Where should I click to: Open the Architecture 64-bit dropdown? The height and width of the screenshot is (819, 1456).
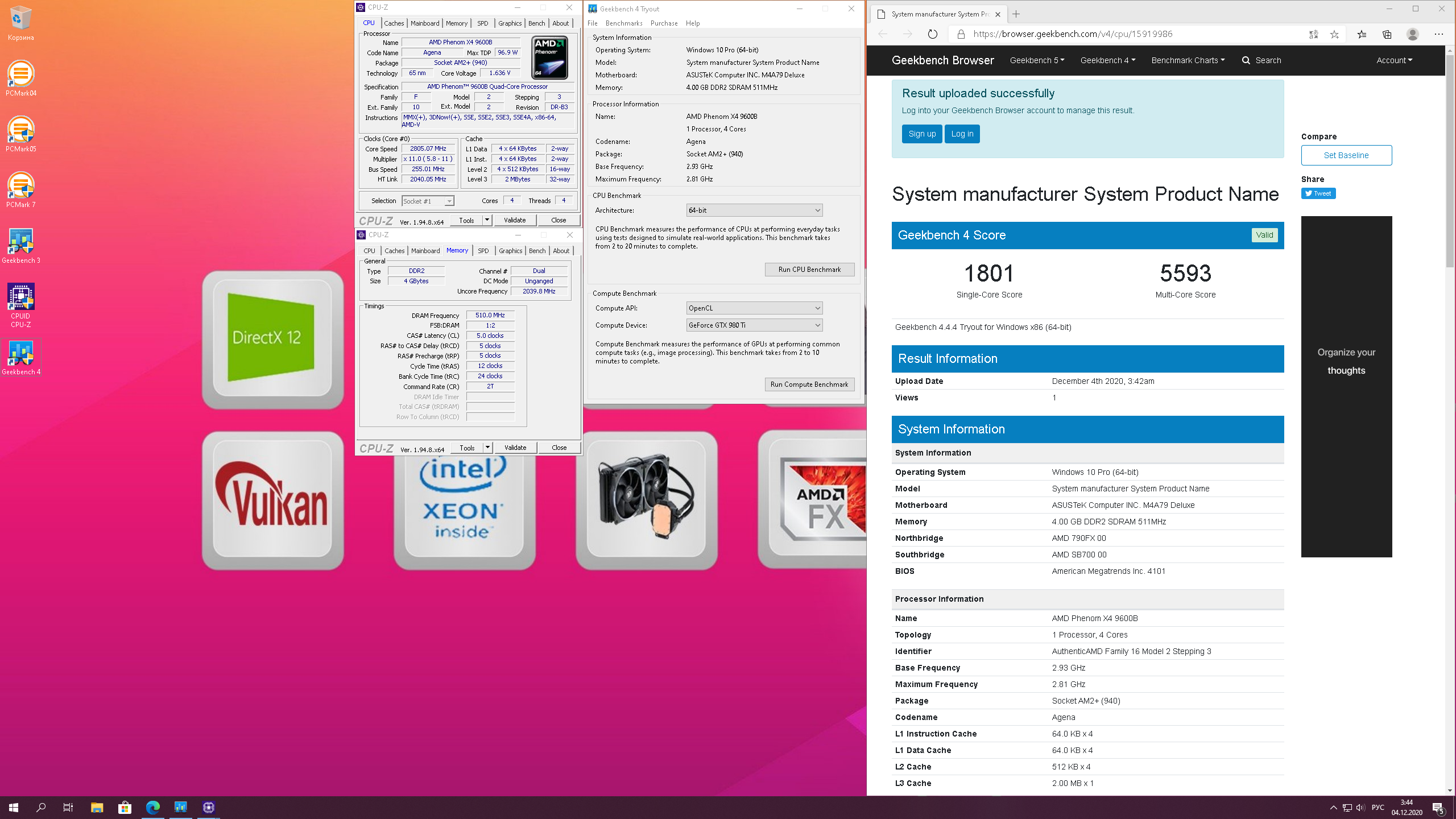[x=754, y=210]
